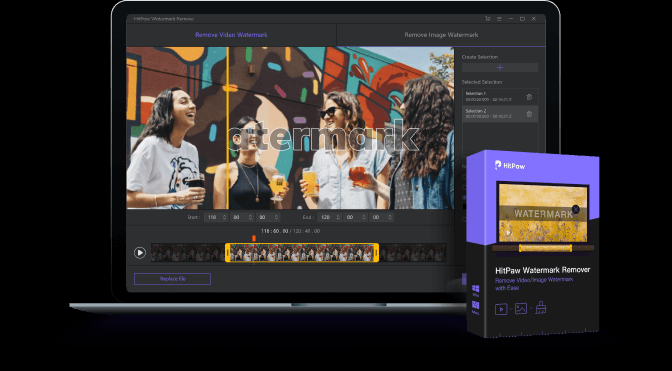Screen dimensions: 672x371
Task: Adjust the Start time first field stepper arrows
Action: [224, 218]
